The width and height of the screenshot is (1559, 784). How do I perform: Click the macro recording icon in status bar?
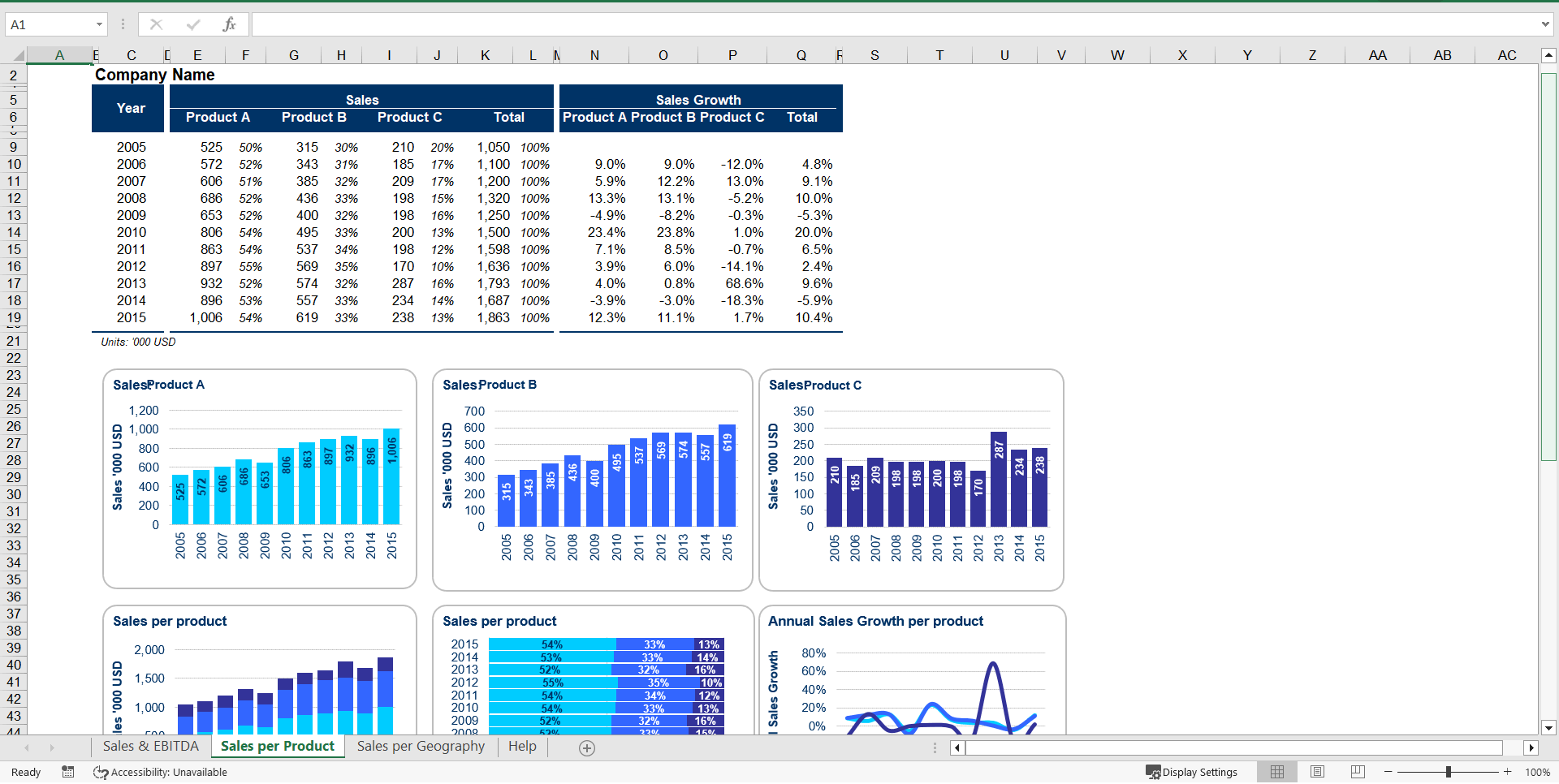pos(68,772)
